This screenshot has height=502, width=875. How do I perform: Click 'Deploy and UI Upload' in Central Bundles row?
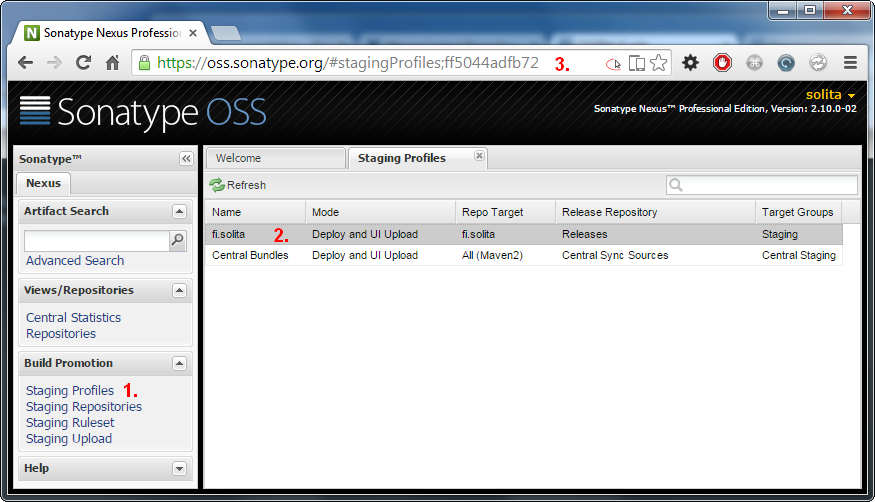(x=365, y=255)
